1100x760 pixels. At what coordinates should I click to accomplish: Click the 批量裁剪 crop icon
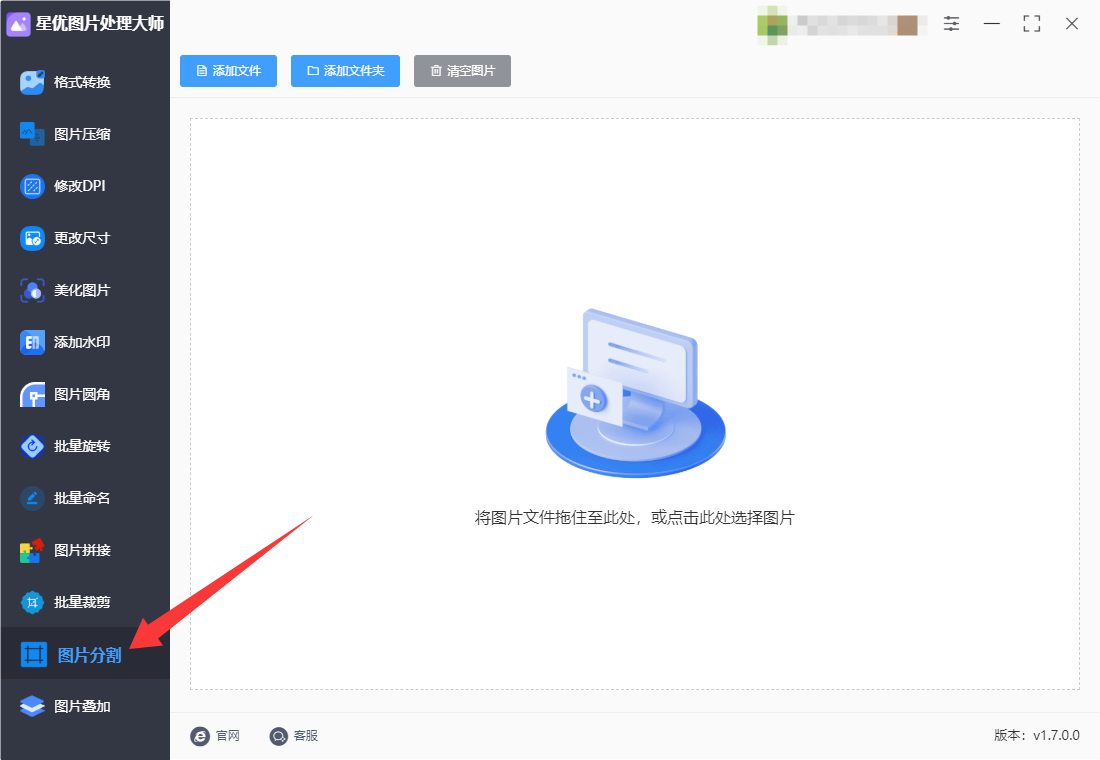pyautogui.click(x=32, y=602)
